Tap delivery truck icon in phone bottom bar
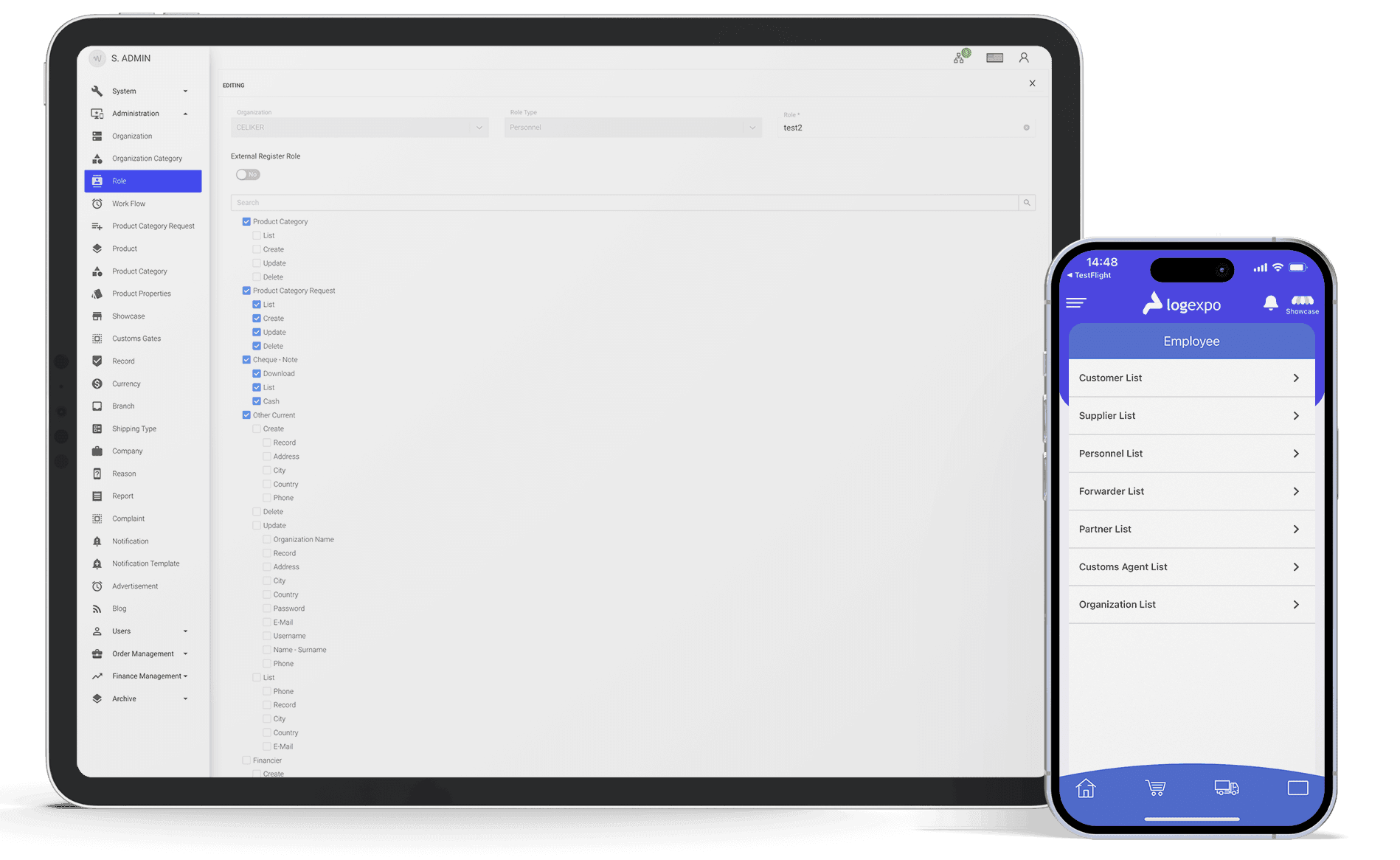 [1227, 788]
